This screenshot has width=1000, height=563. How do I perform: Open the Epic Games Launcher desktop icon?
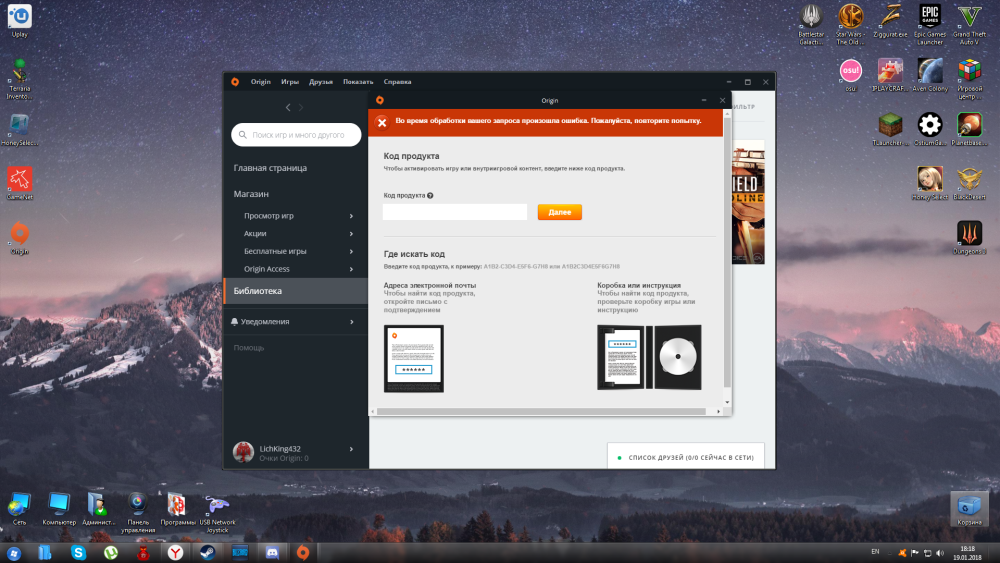[930, 24]
